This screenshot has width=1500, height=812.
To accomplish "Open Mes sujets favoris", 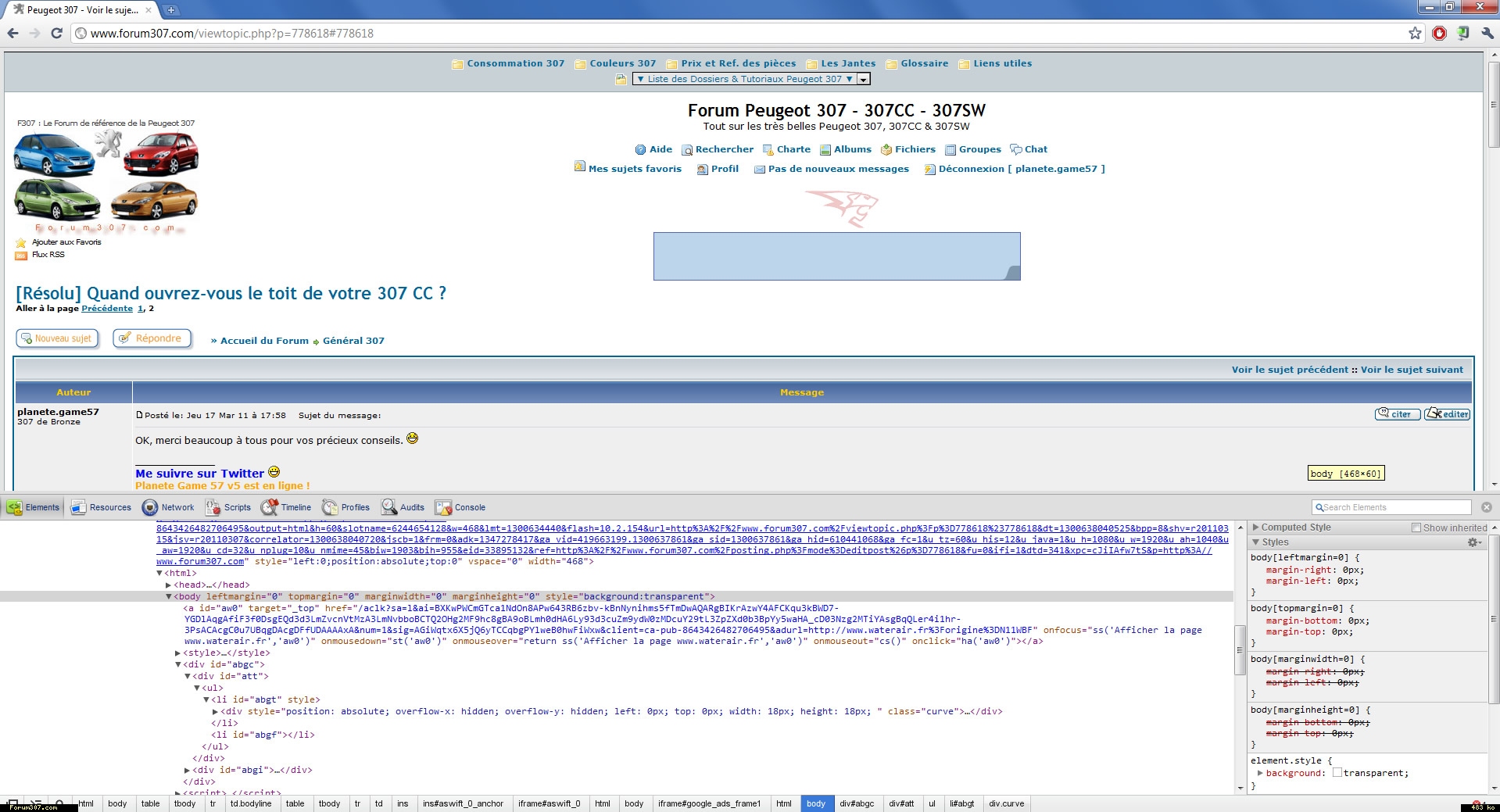I will pos(635,169).
